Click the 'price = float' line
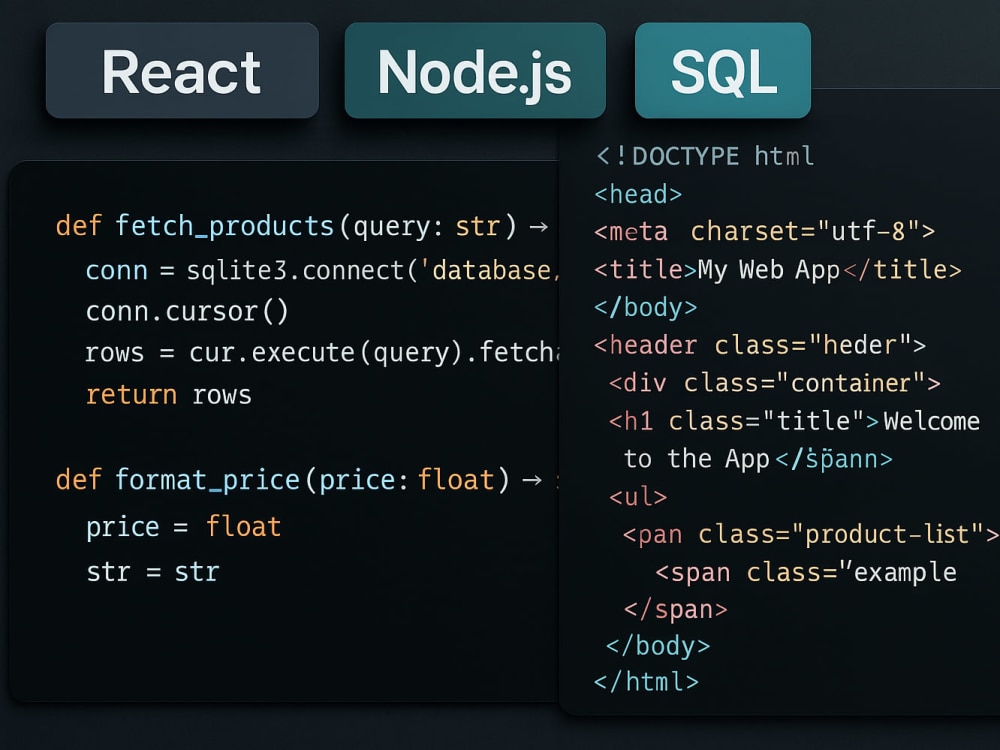This screenshot has width=1000, height=750. (x=184, y=527)
